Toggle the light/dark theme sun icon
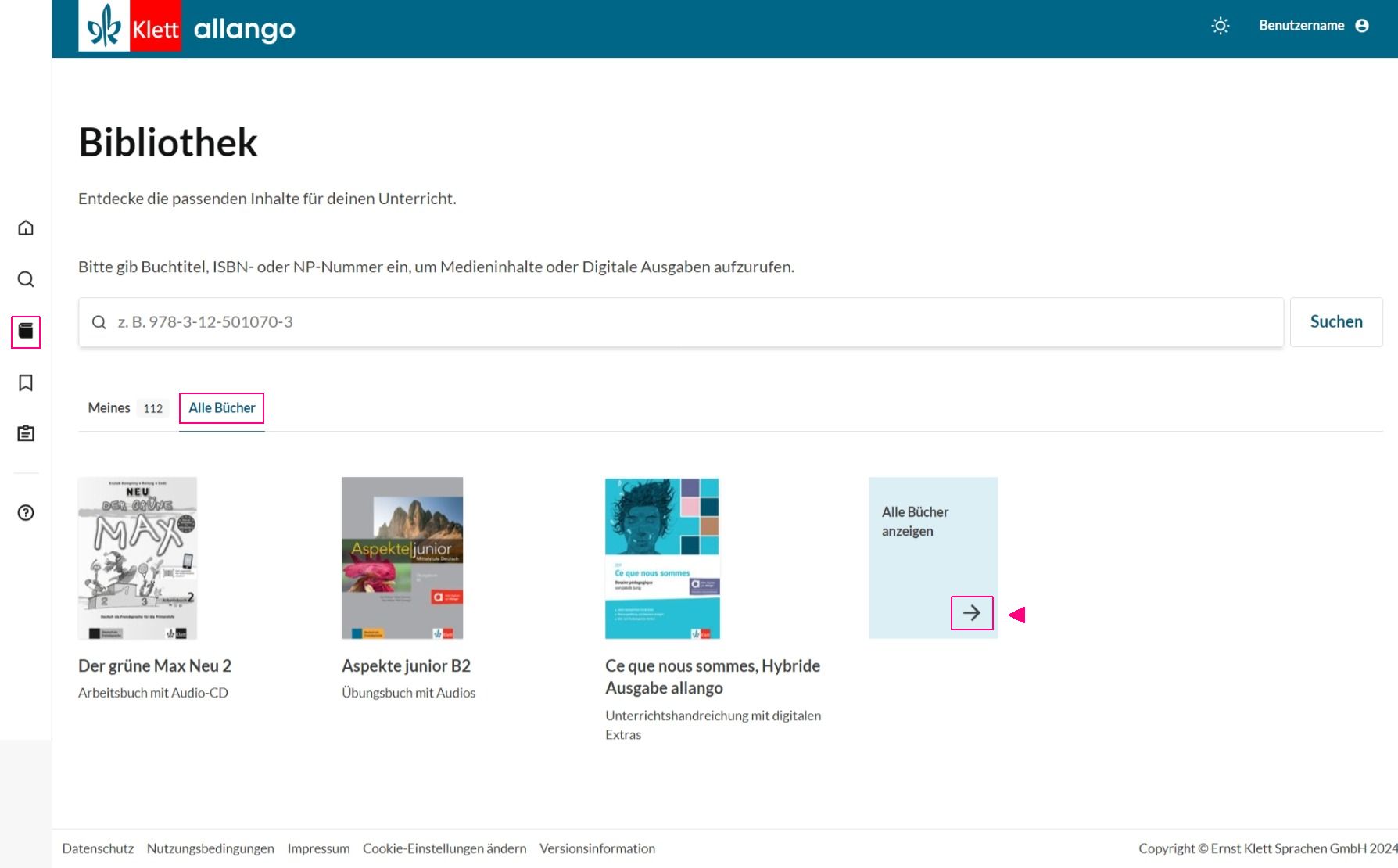This screenshot has width=1398, height=868. pos(1220,26)
